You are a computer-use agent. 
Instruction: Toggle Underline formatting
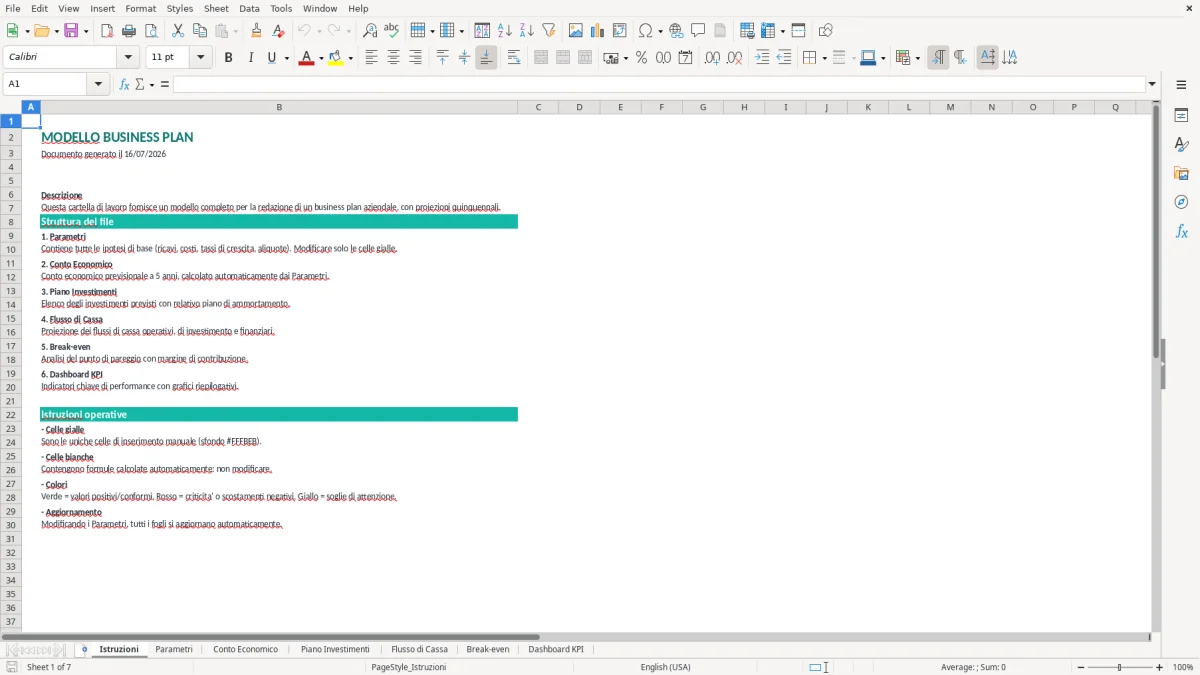(x=271, y=58)
